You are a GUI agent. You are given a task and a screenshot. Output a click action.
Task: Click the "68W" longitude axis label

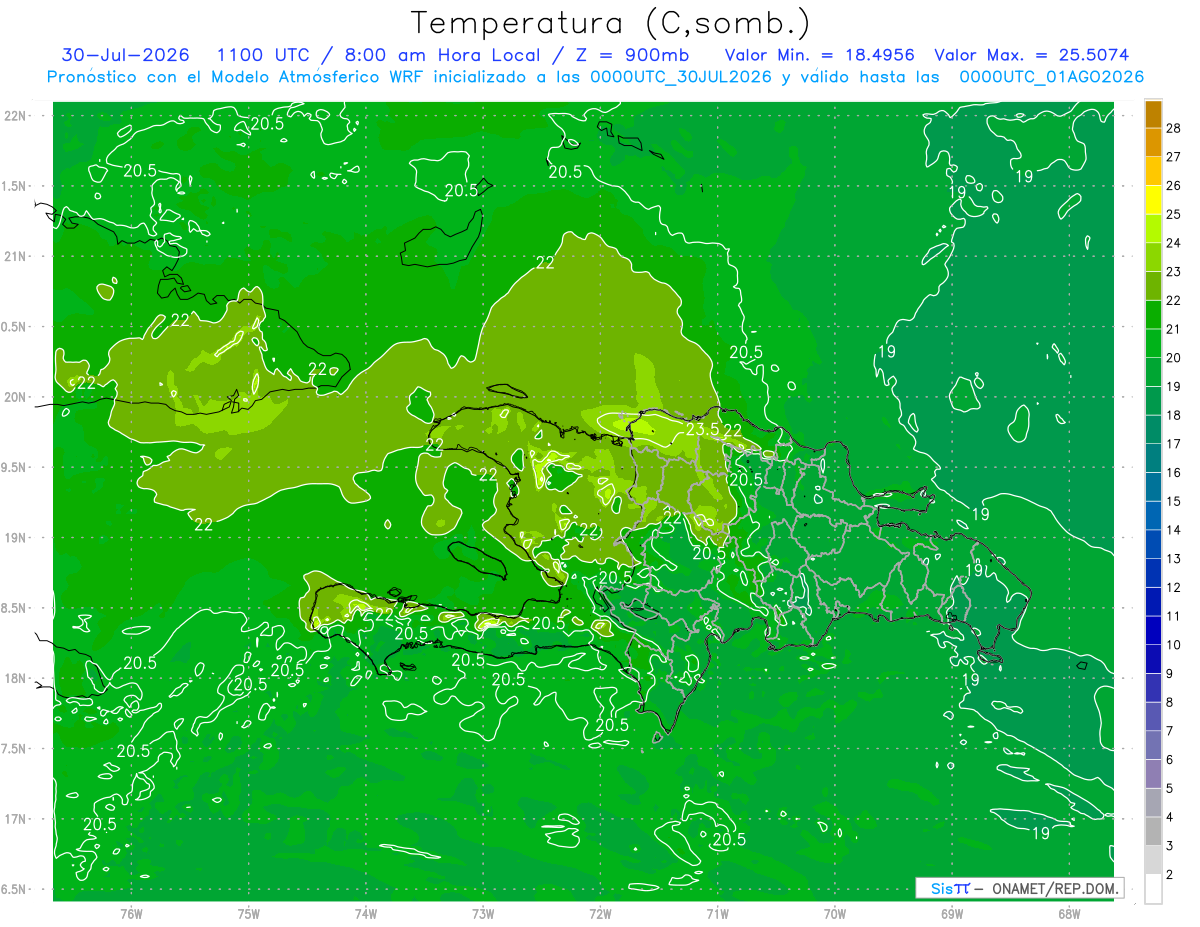click(x=1069, y=913)
